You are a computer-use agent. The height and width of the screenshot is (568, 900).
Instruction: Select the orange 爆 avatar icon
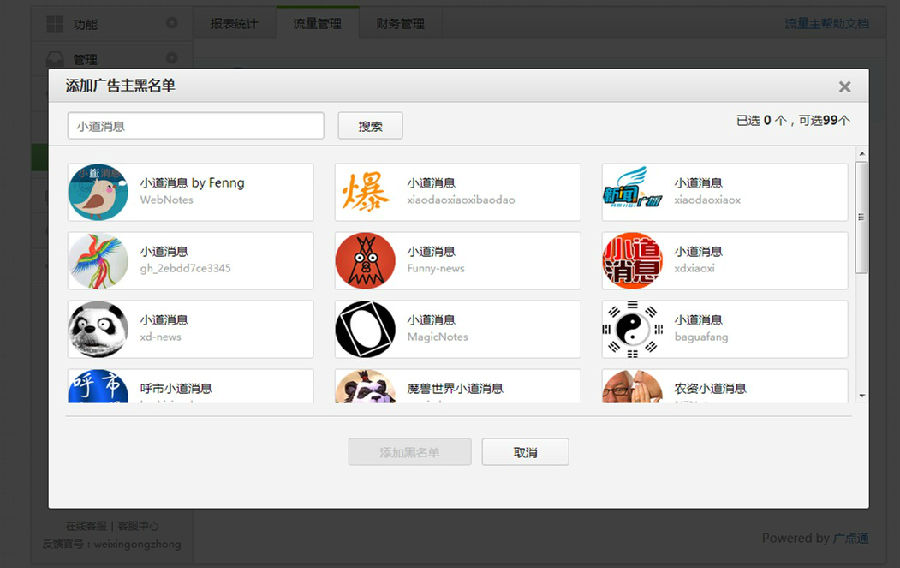click(x=365, y=192)
